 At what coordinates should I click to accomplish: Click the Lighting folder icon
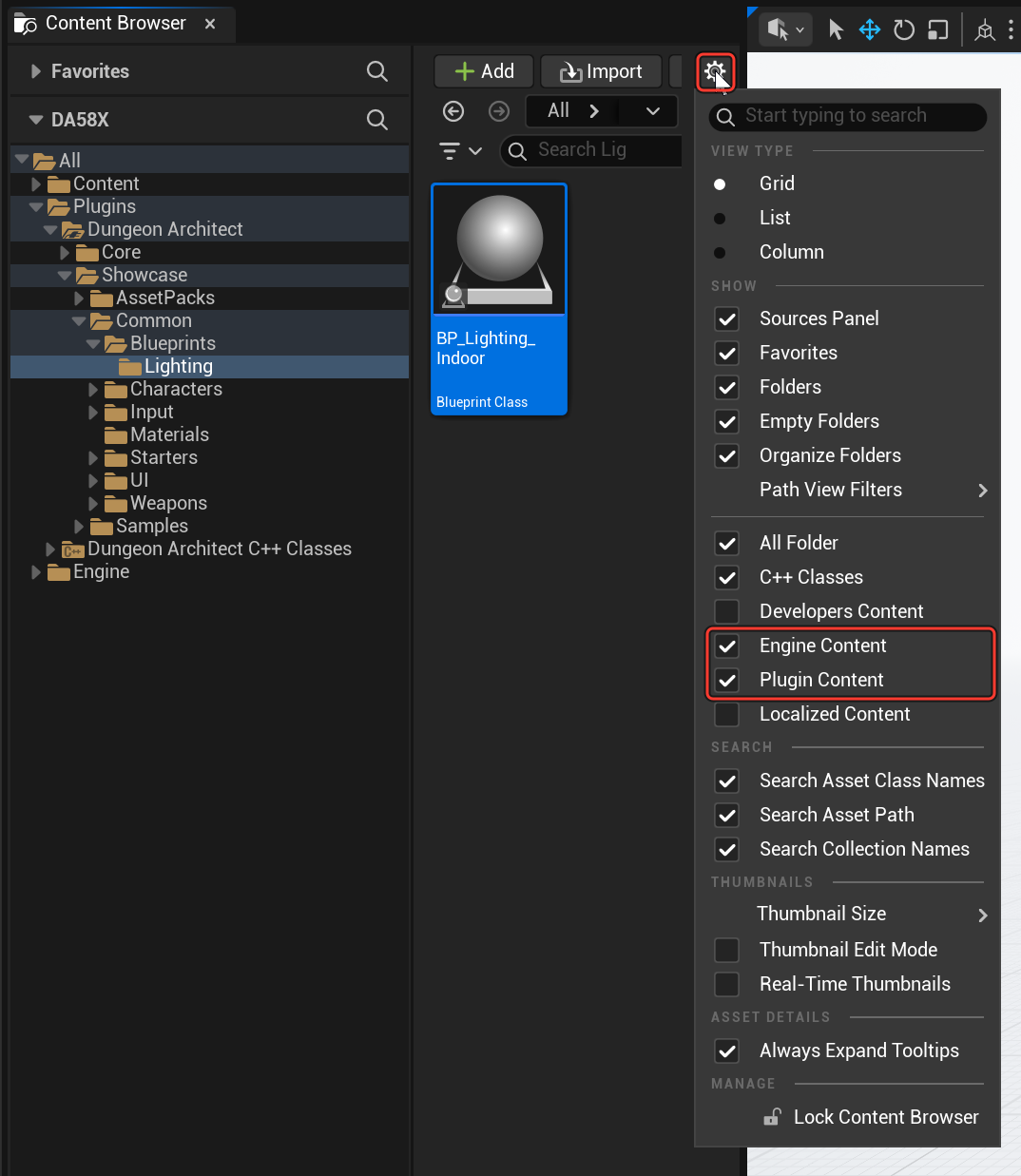[130, 367]
